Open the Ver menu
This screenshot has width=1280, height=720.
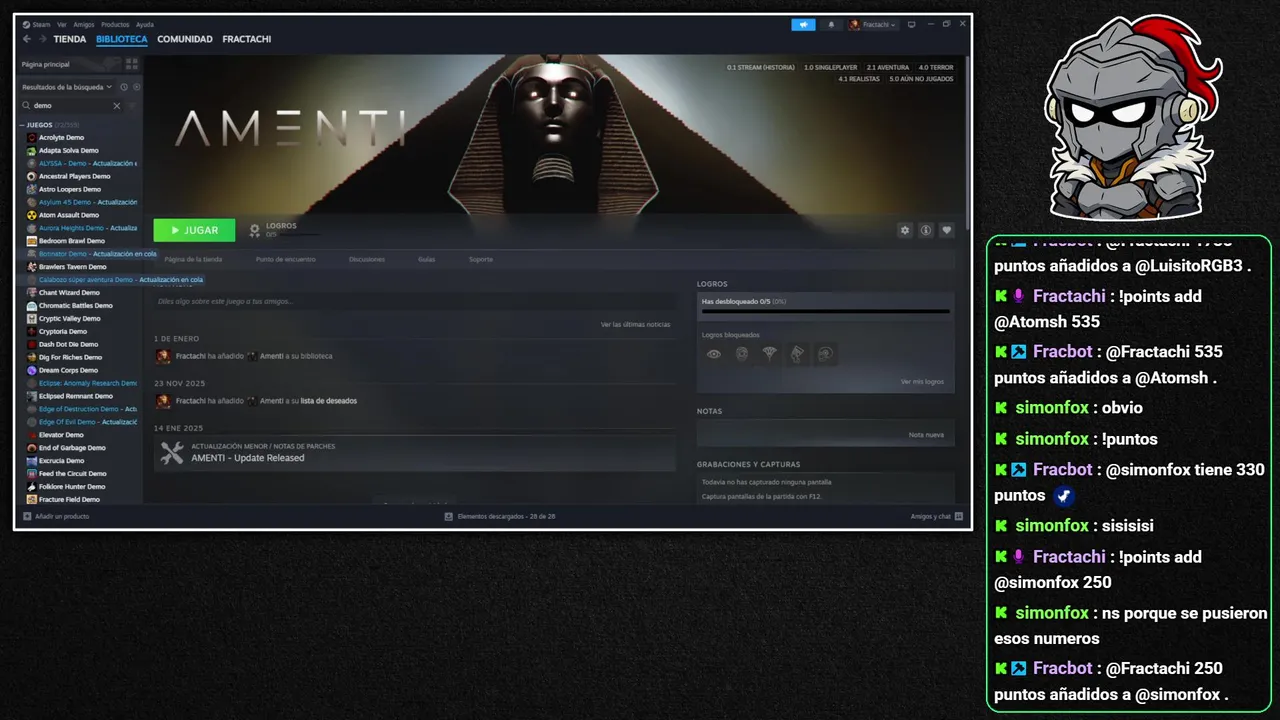click(x=62, y=24)
